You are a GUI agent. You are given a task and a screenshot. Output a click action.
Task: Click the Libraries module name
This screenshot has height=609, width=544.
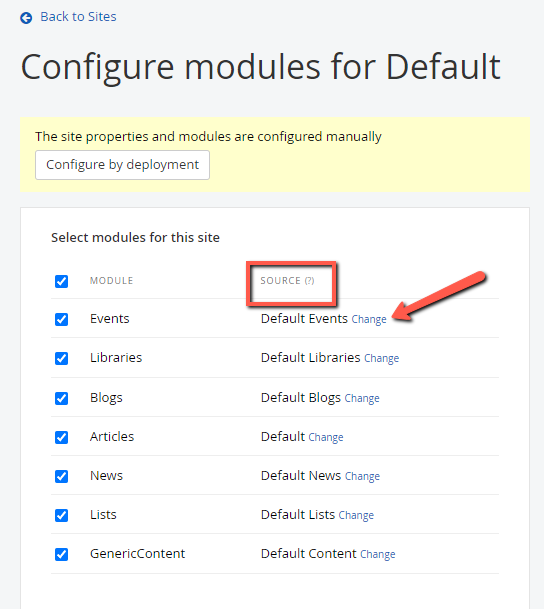pos(116,358)
